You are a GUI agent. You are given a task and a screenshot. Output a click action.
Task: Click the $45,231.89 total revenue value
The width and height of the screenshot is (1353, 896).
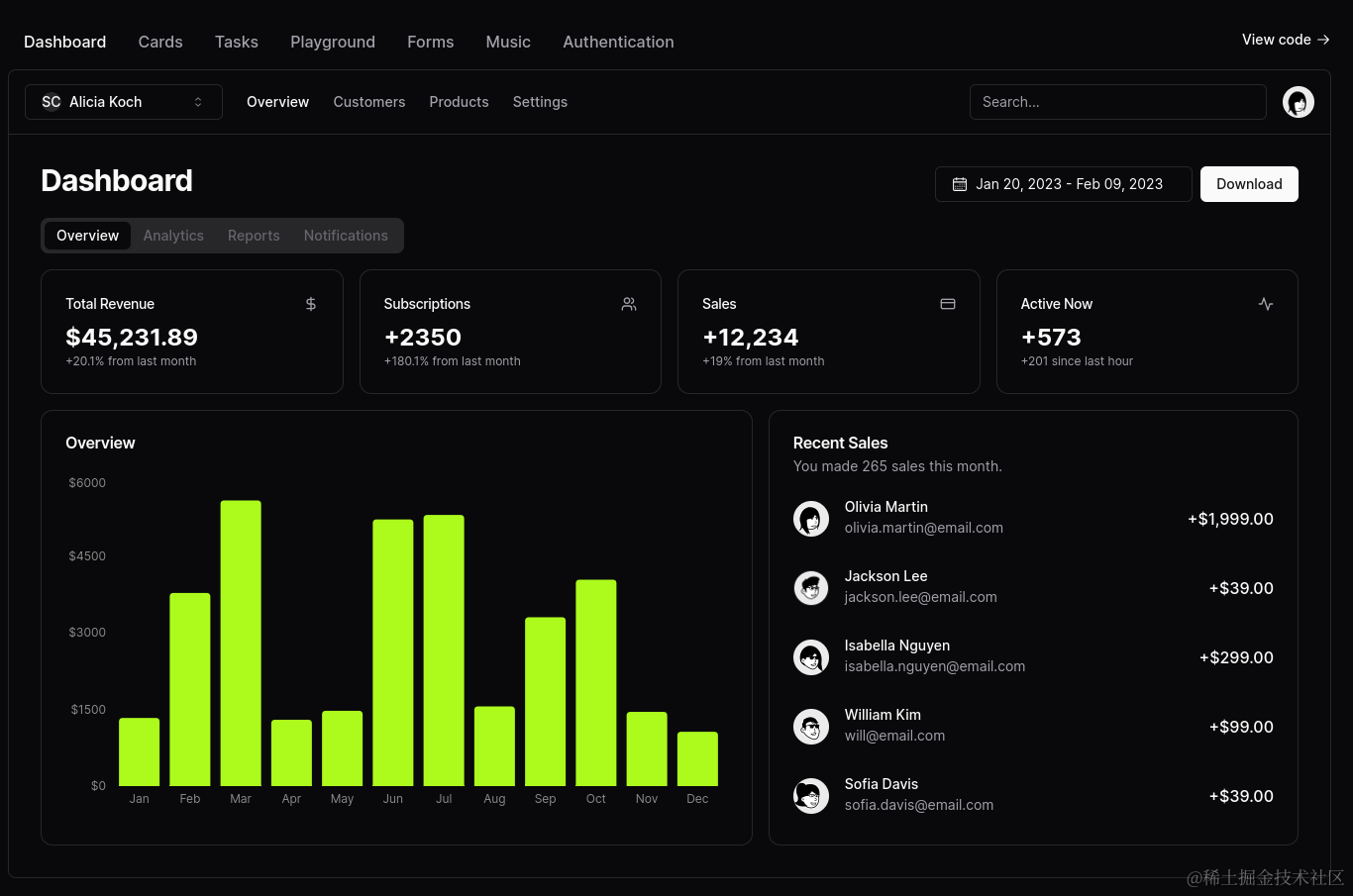pos(132,338)
